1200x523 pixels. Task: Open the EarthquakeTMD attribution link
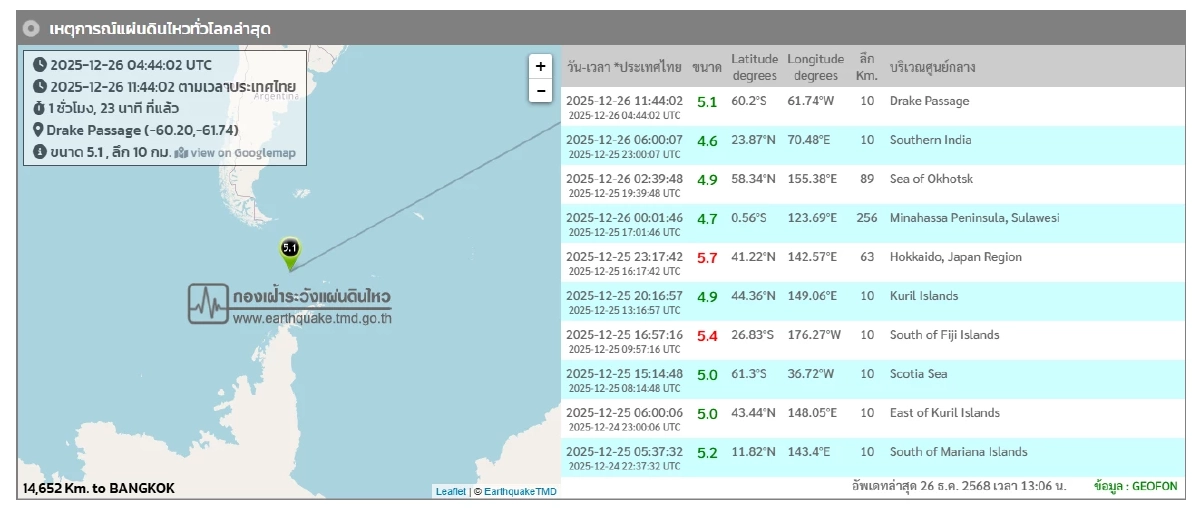(x=520, y=491)
